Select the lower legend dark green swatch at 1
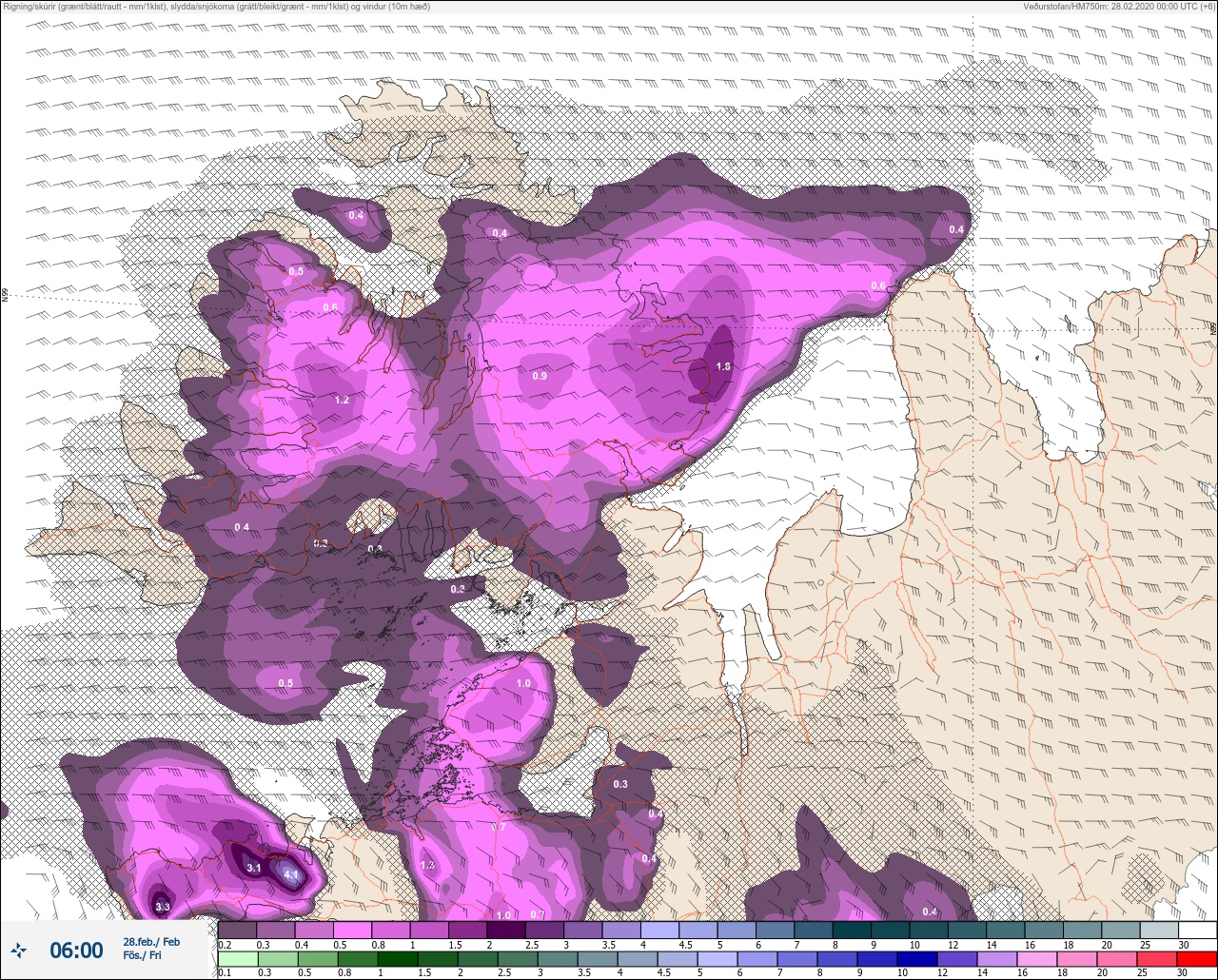The height and width of the screenshot is (980, 1218). click(398, 959)
